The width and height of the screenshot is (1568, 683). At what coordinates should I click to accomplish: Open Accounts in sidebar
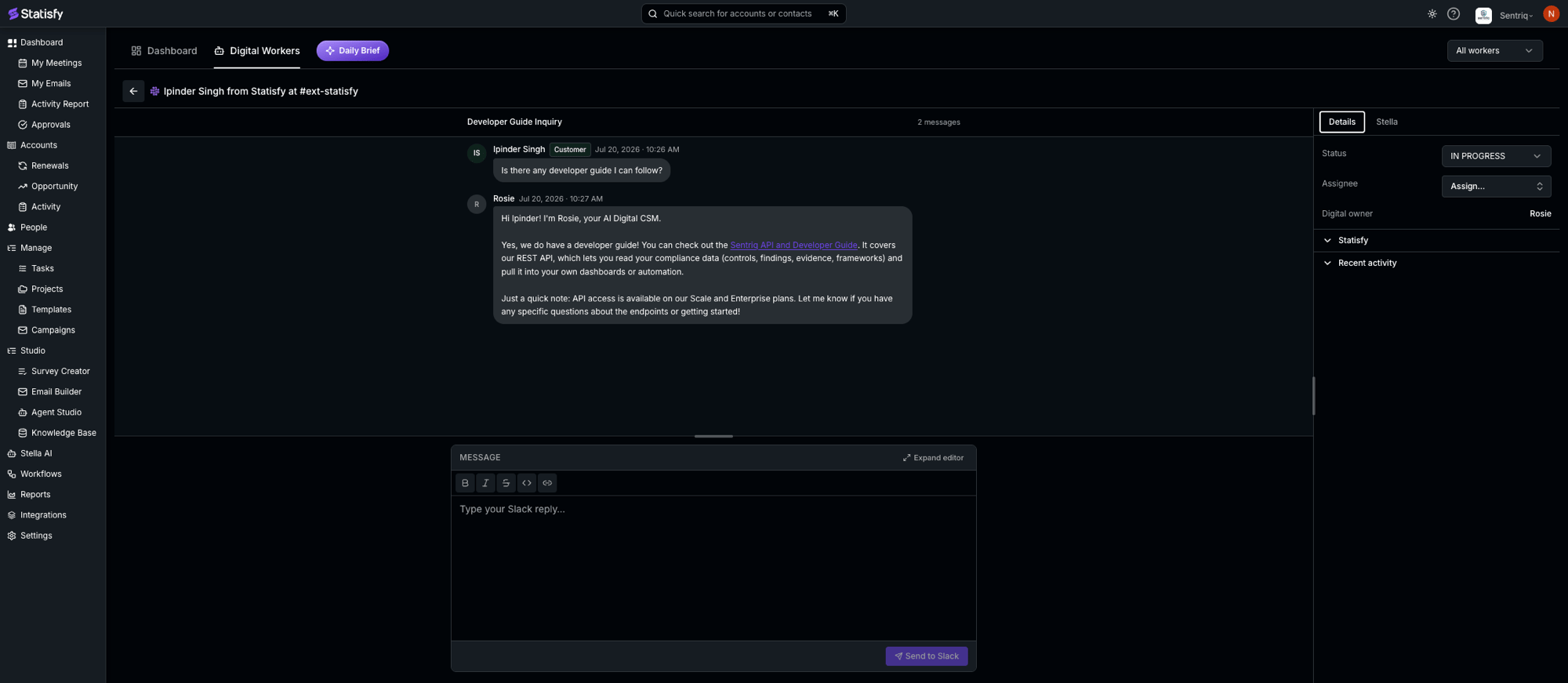[x=38, y=145]
